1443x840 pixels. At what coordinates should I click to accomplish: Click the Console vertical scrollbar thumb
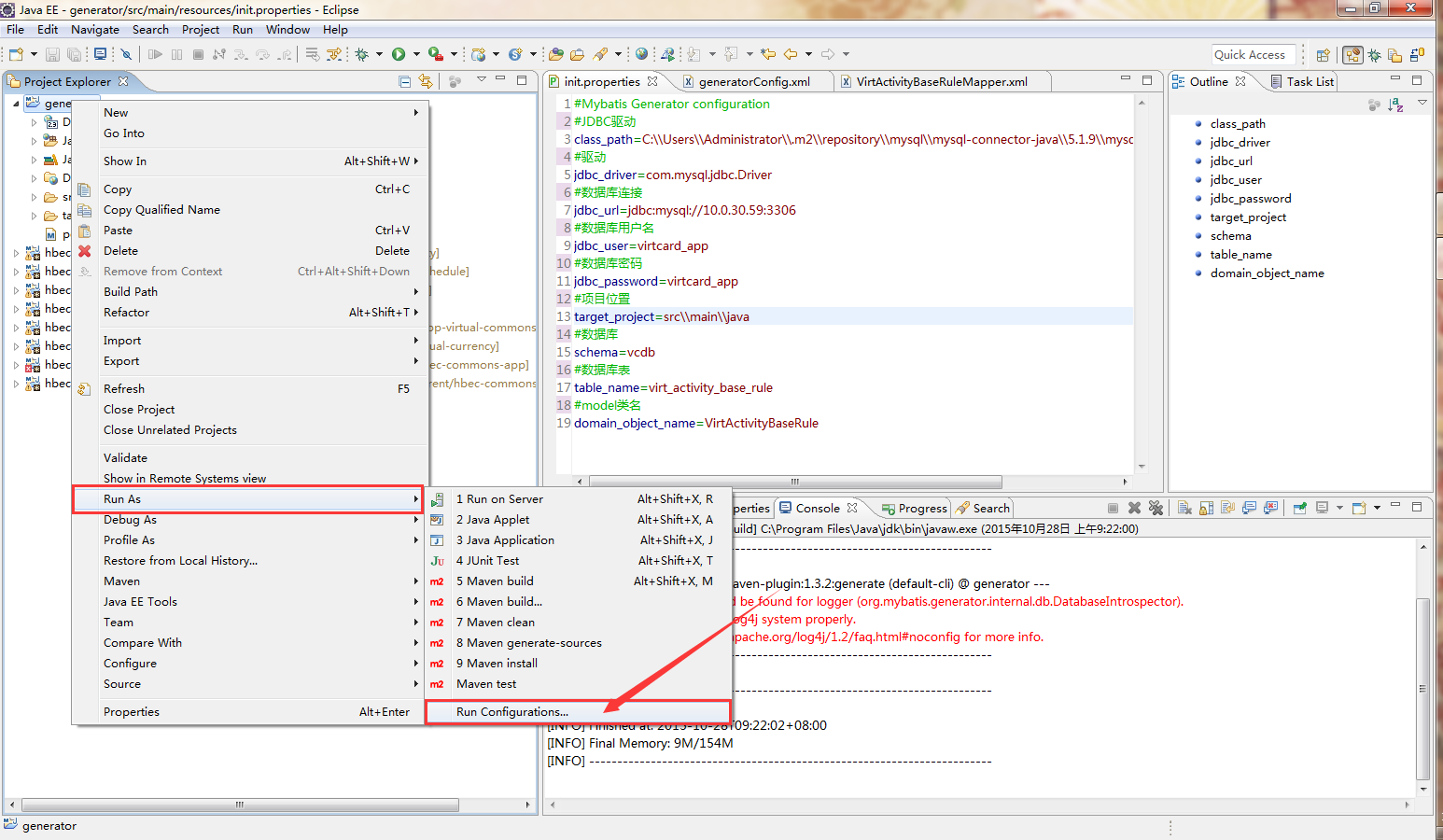(x=1423, y=689)
